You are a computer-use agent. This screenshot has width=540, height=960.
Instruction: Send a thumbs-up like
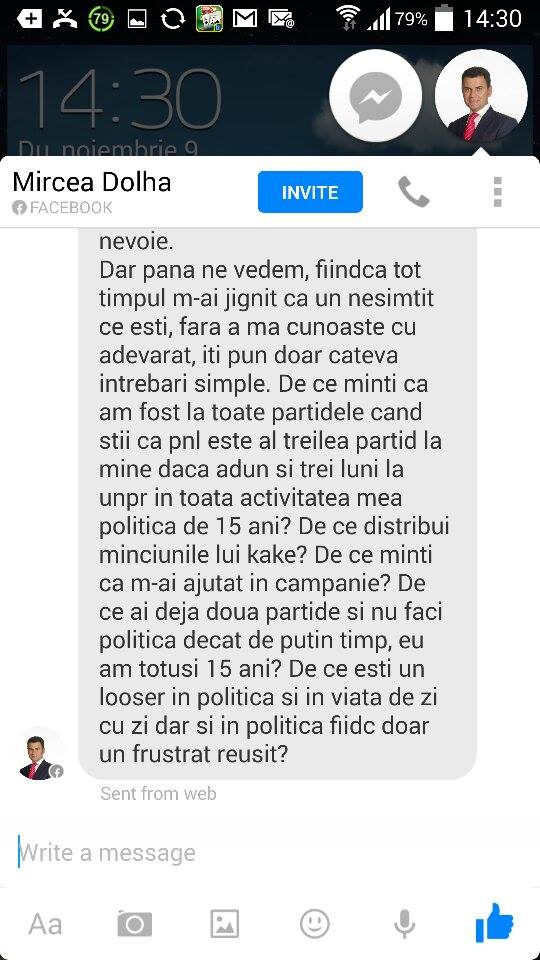click(494, 923)
